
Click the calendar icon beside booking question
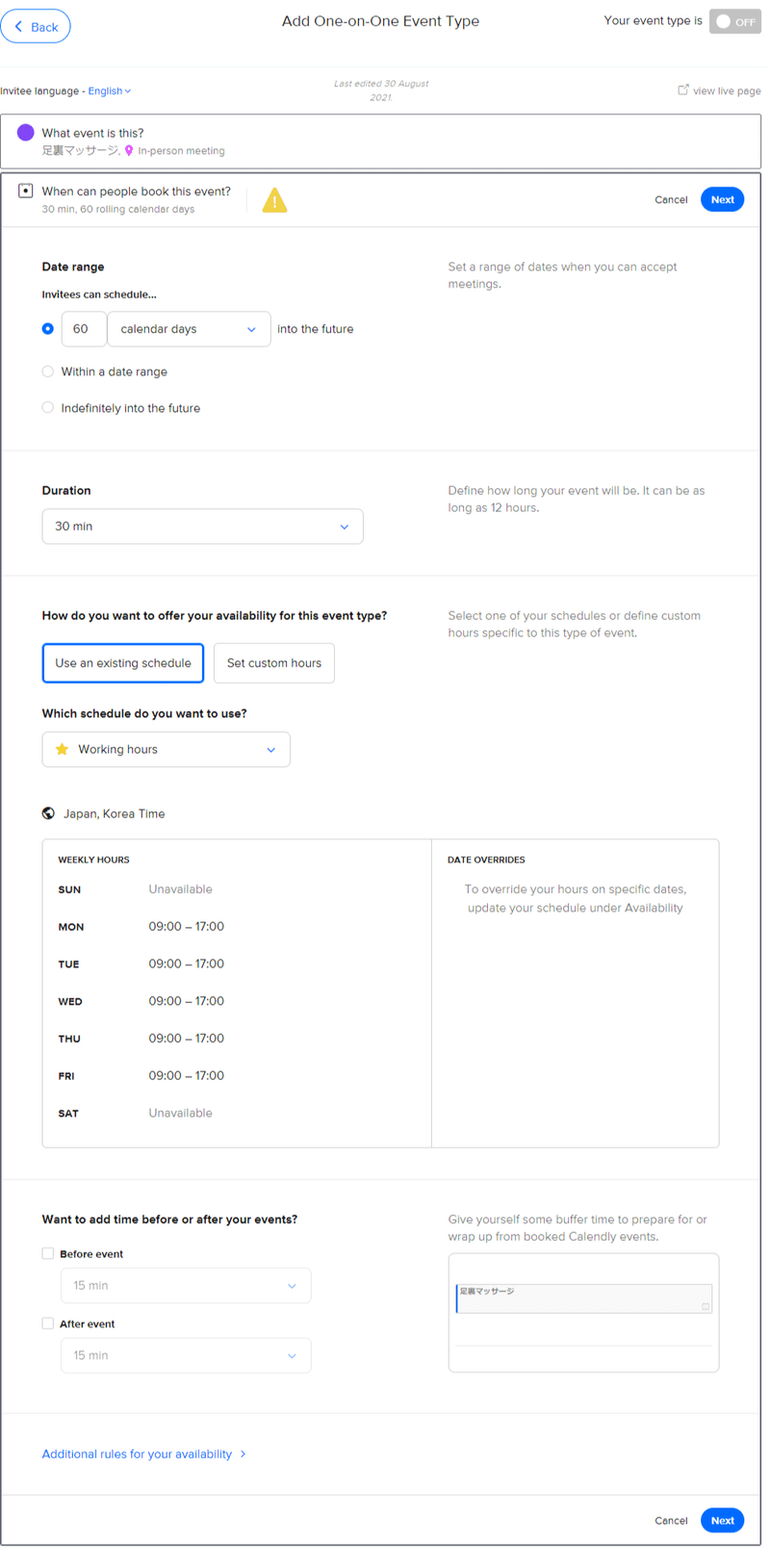[x=26, y=191]
